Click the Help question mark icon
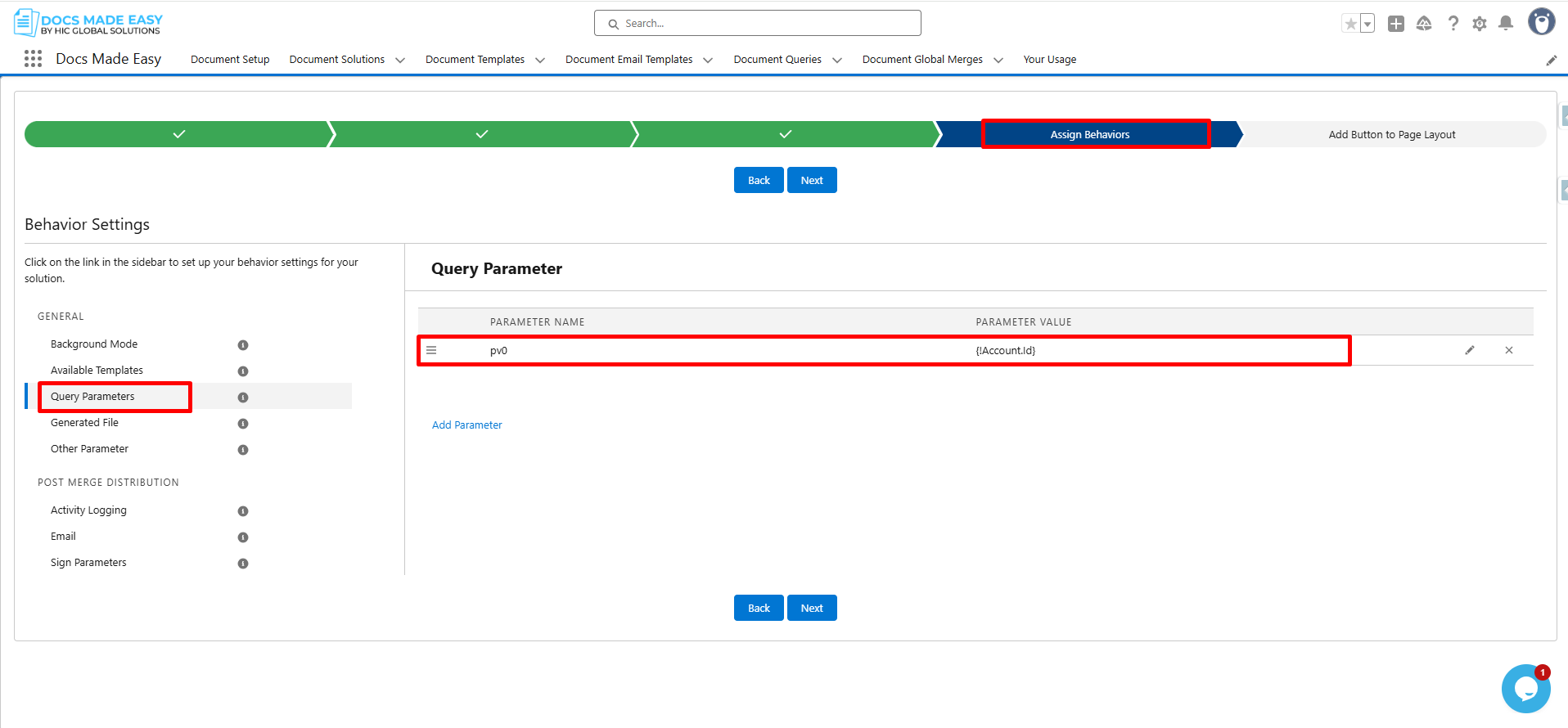Screen dimensions: 1568x728 1453,24
